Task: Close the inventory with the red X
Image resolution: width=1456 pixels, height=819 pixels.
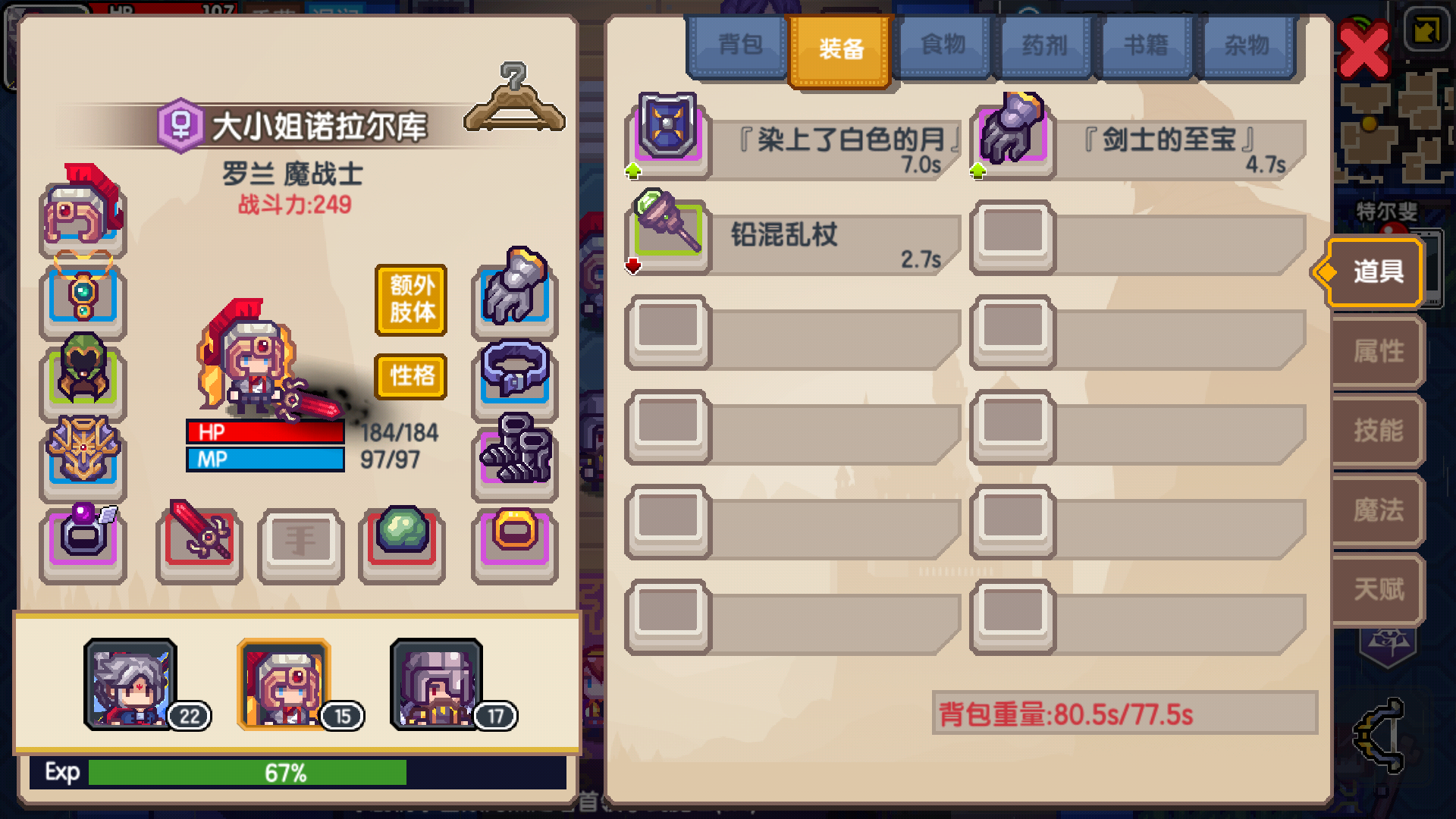Action: tap(1363, 50)
